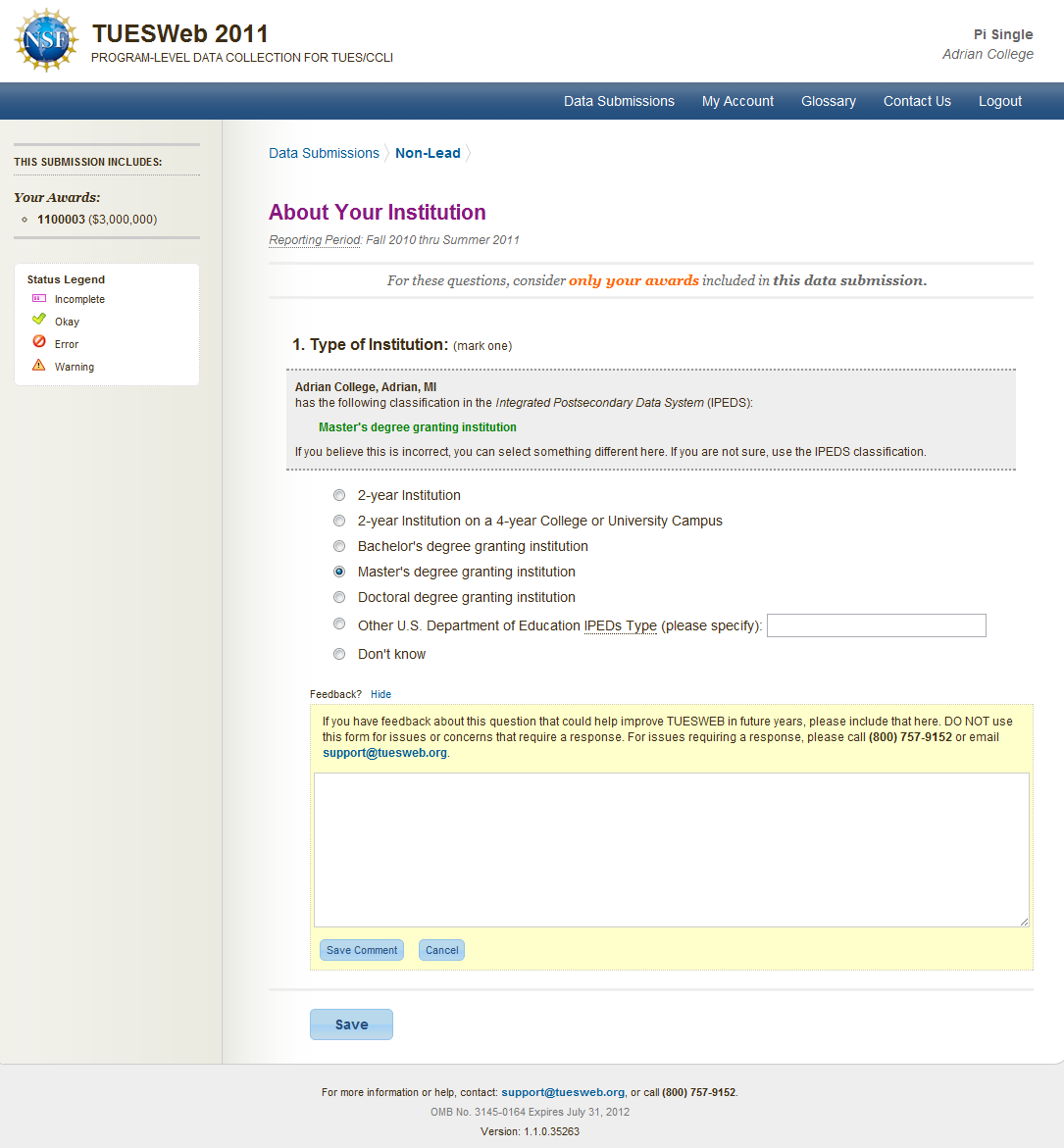Click the 'This Submission Includes' heading

[x=88, y=162]
